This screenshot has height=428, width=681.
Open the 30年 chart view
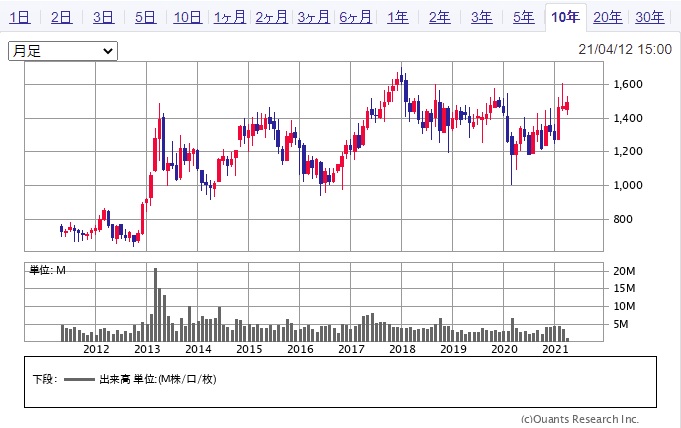tap(650, 17)
